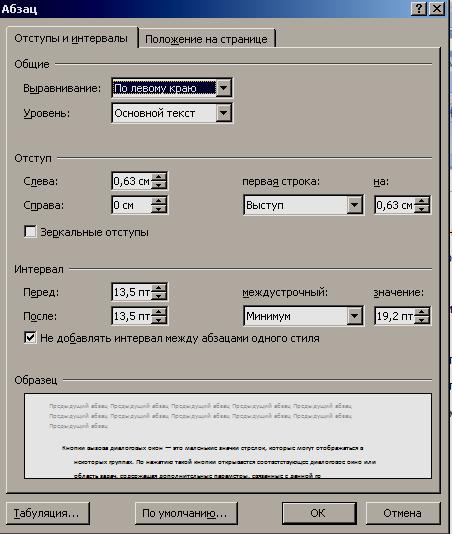Open the Уровень dropdown arrow

[x=224, y=113]
